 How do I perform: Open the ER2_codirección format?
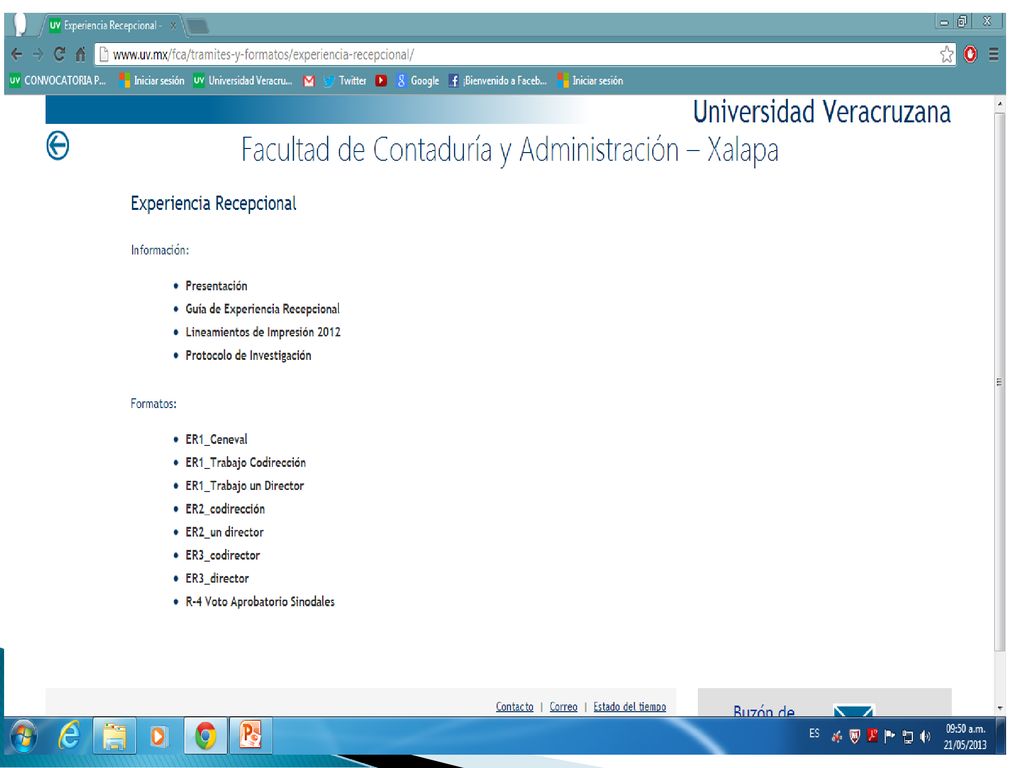click(225, 509)
